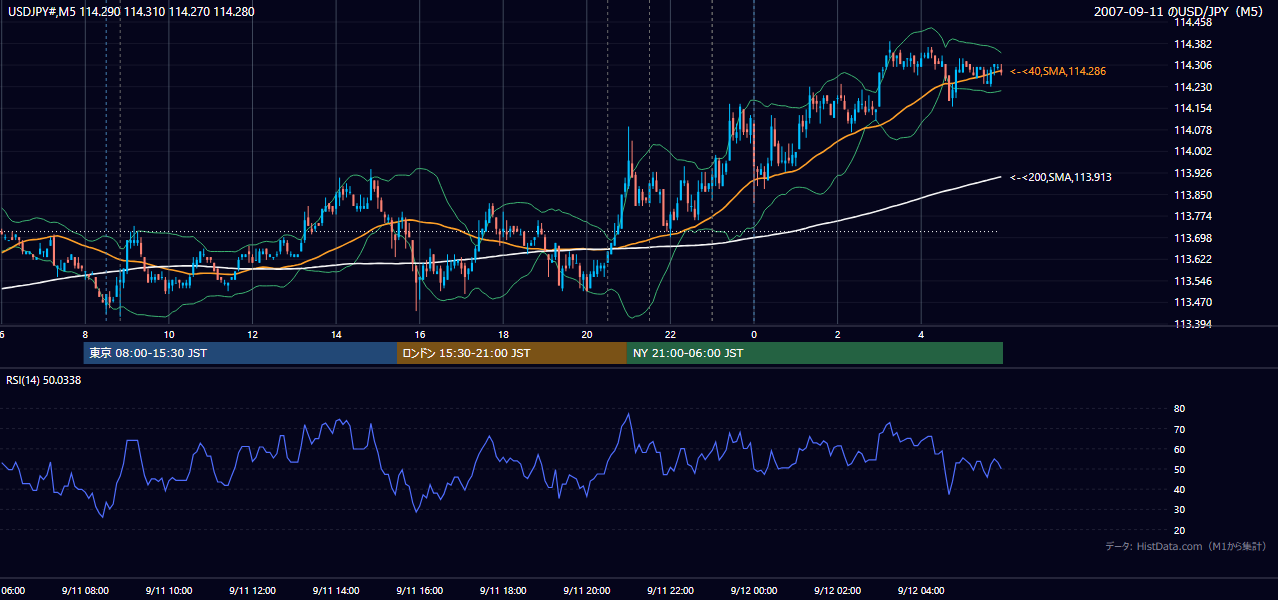Click hour tick 18 under price chart

pos(503,334)
